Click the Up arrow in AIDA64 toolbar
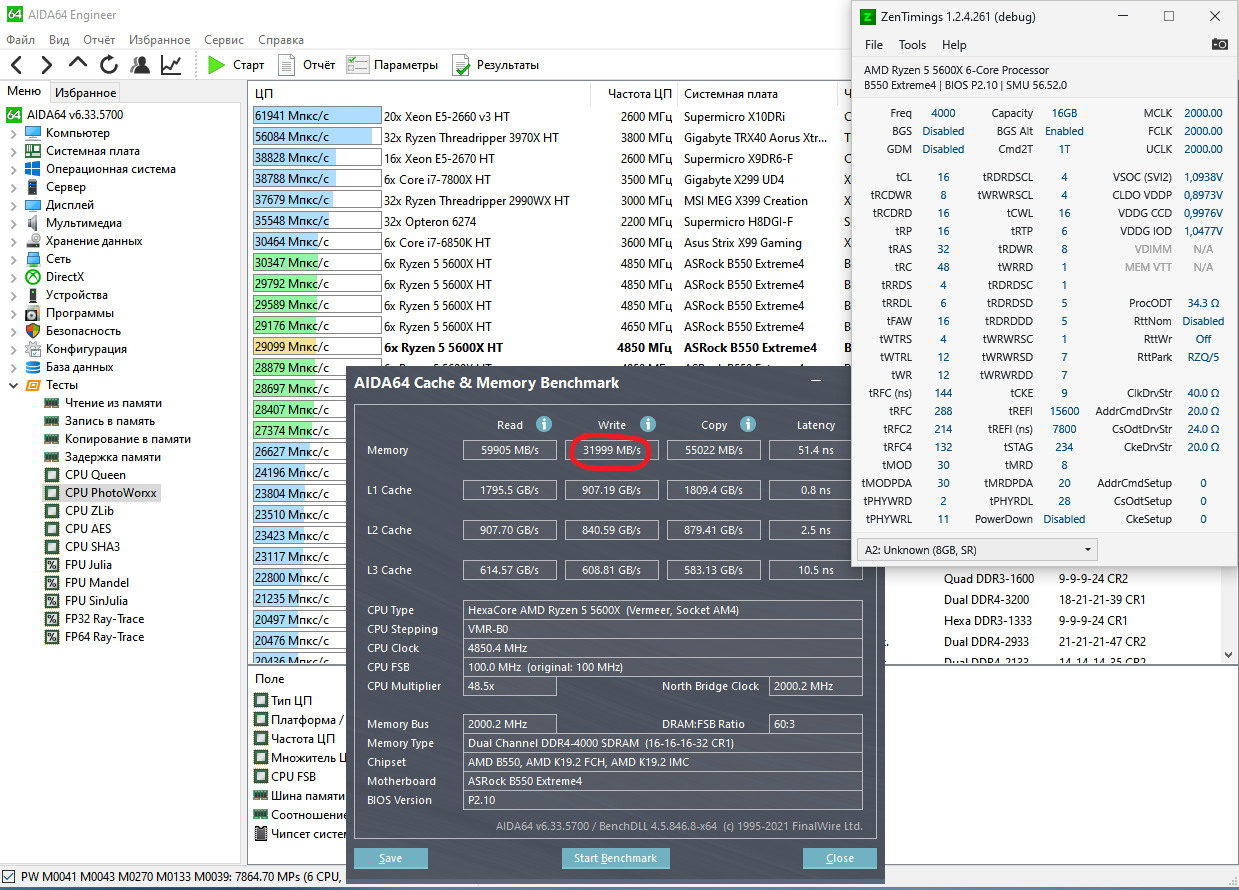This screenshot has height=890, width=1239. (x=78, y=65)
